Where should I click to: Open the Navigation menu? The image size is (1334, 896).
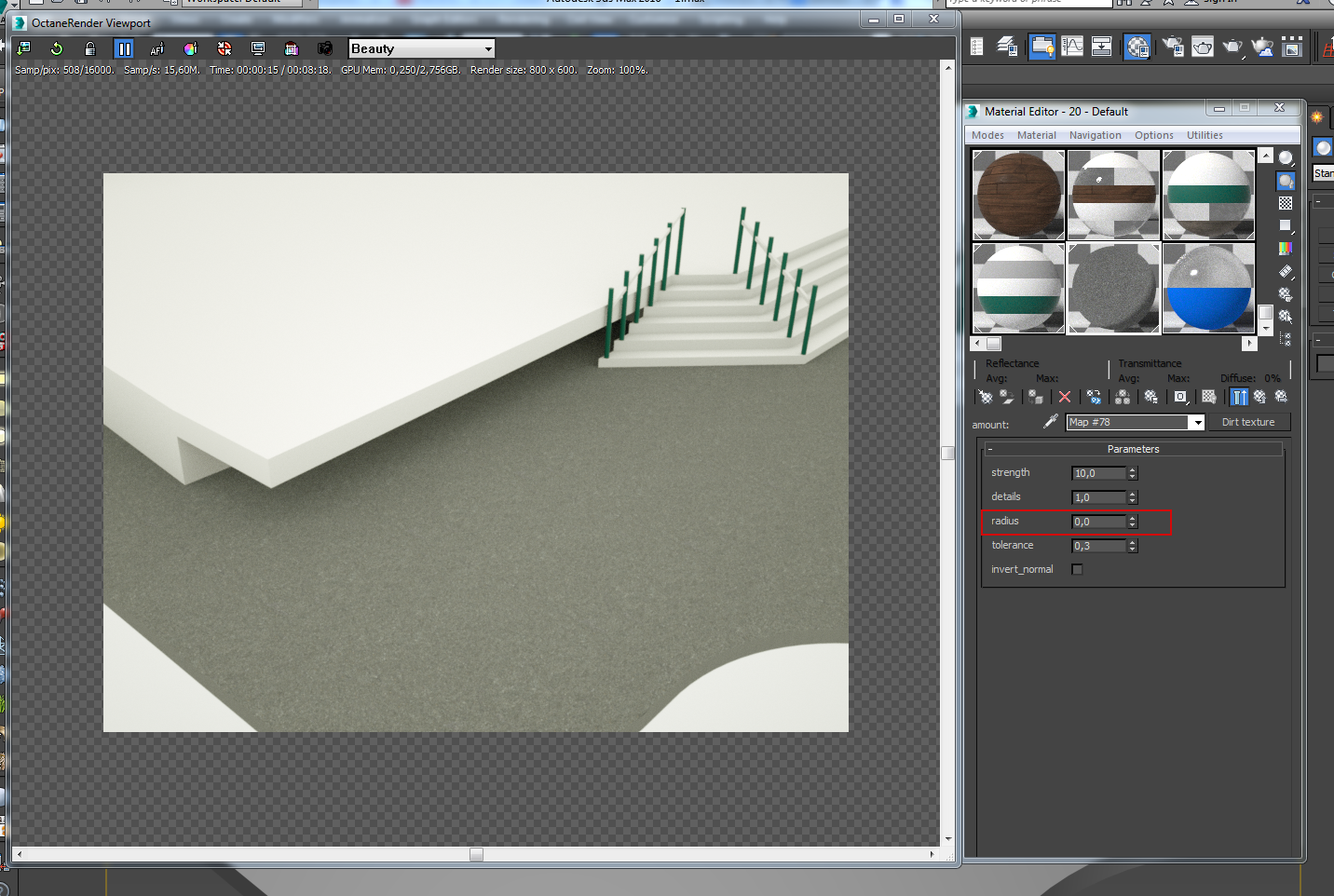pyautogui.click(x=1095, y=135)
